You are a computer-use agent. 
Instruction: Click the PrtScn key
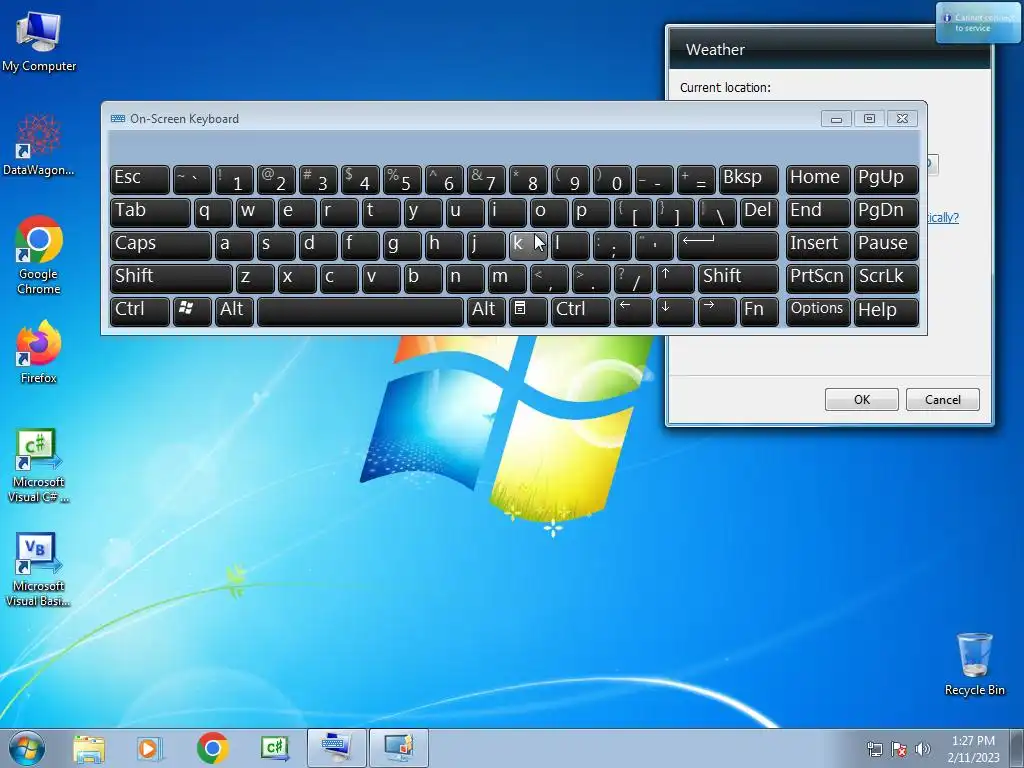click(x=818, y=278)
